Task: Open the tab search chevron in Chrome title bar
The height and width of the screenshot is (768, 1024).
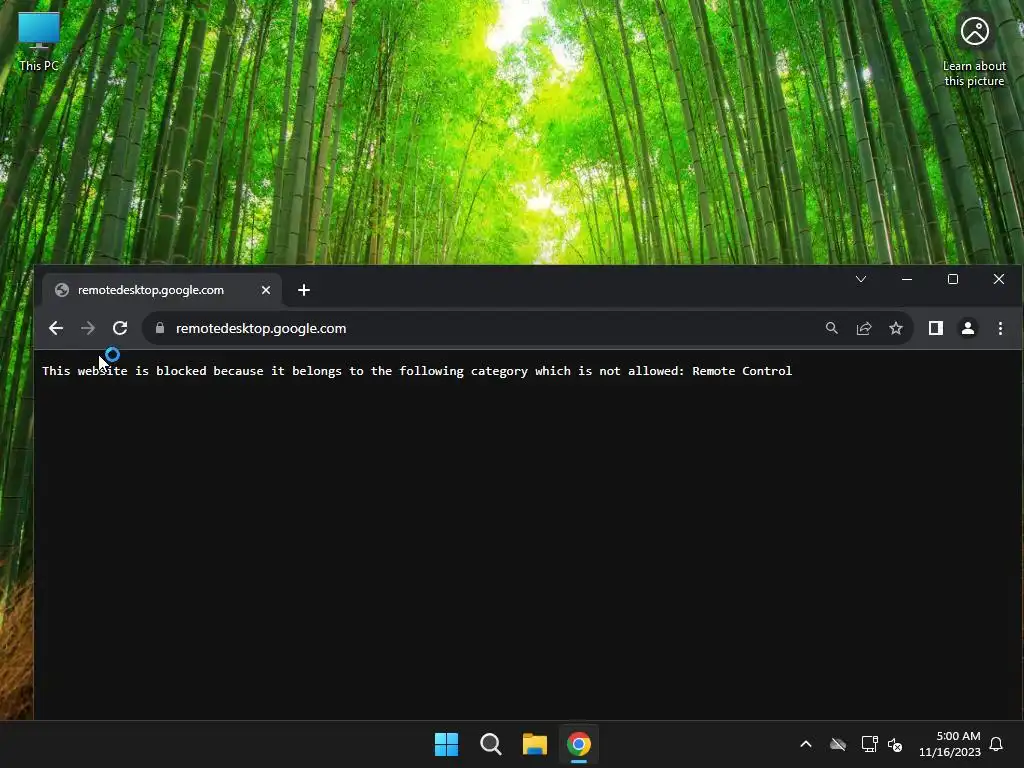Action: (x=861, y=280)
